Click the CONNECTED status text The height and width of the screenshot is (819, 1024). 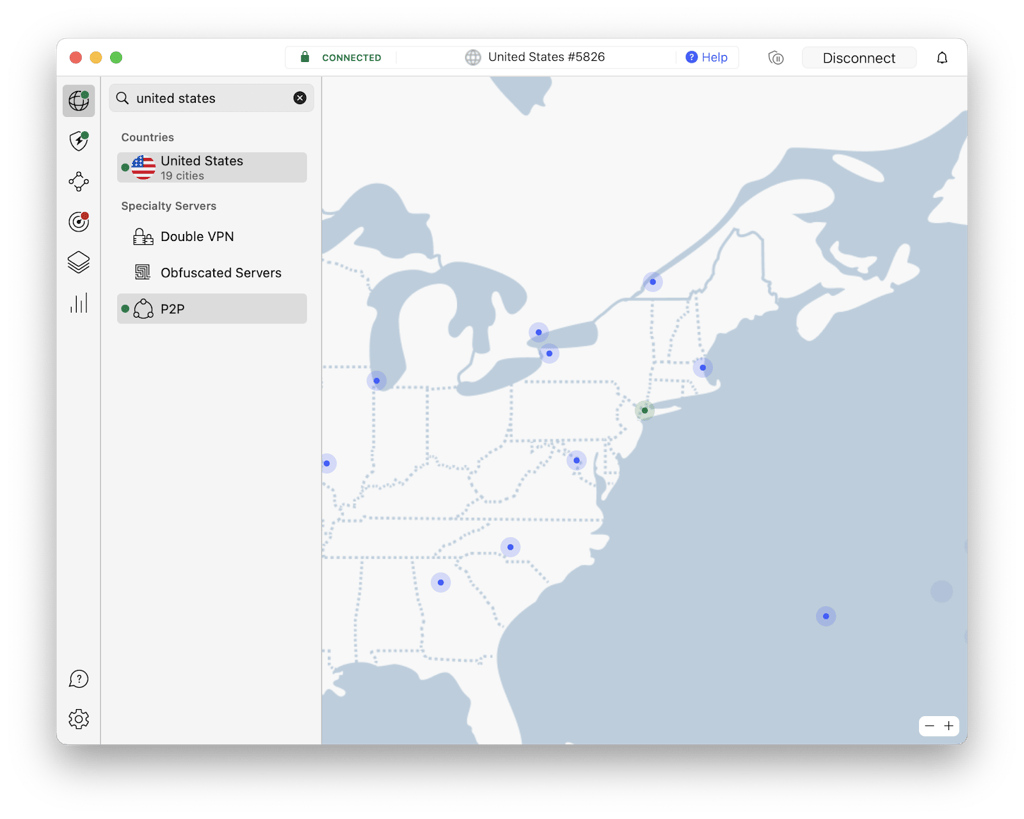point(351,57)
